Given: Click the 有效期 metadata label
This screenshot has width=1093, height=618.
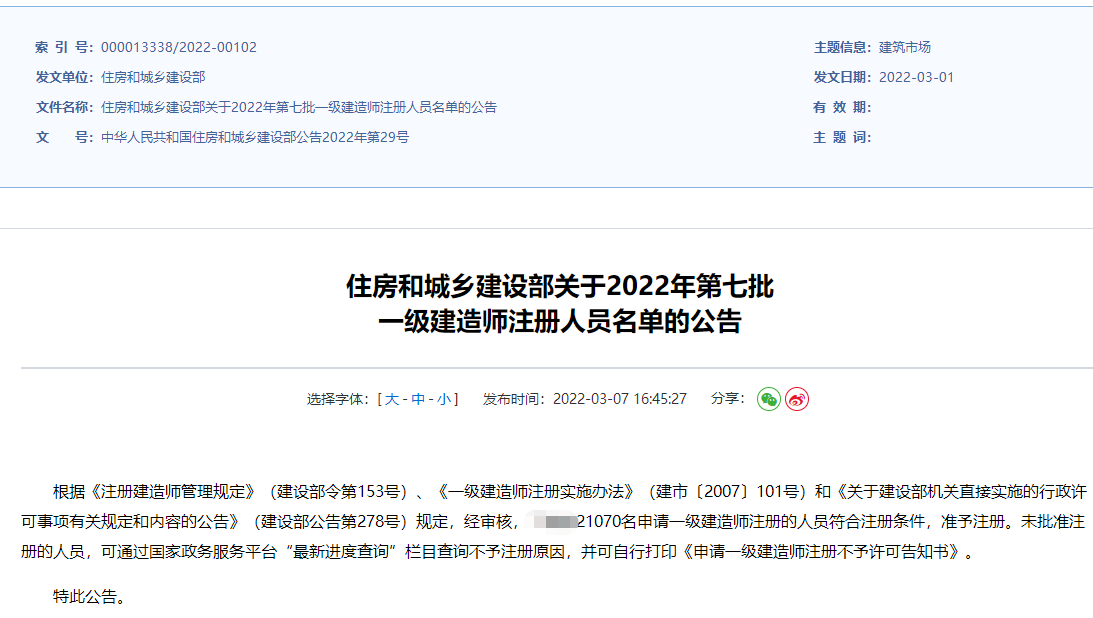Looking at the screenshot, I should click(x=840, y=108).
